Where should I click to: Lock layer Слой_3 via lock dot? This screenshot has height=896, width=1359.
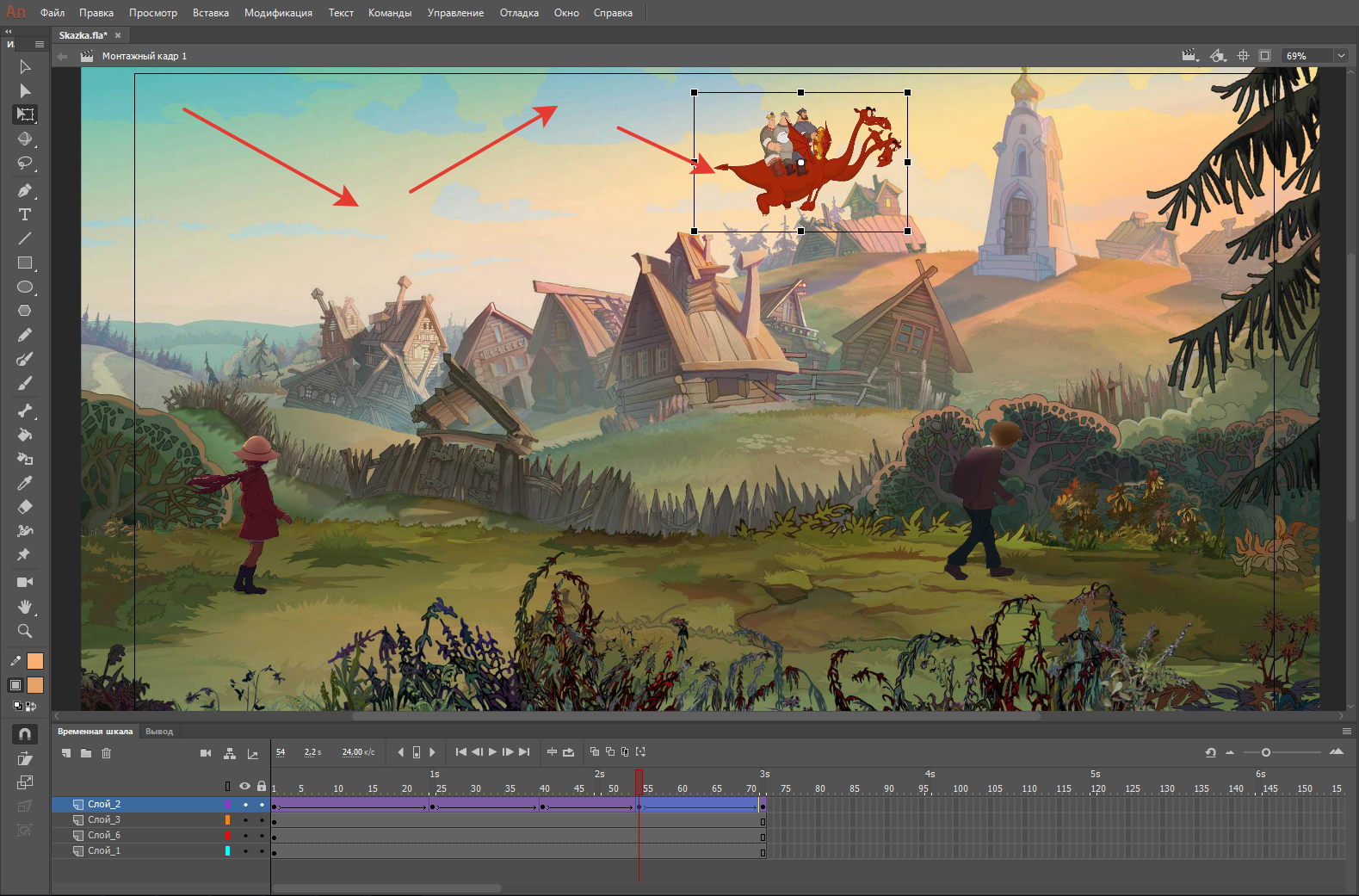pos(262,820)
